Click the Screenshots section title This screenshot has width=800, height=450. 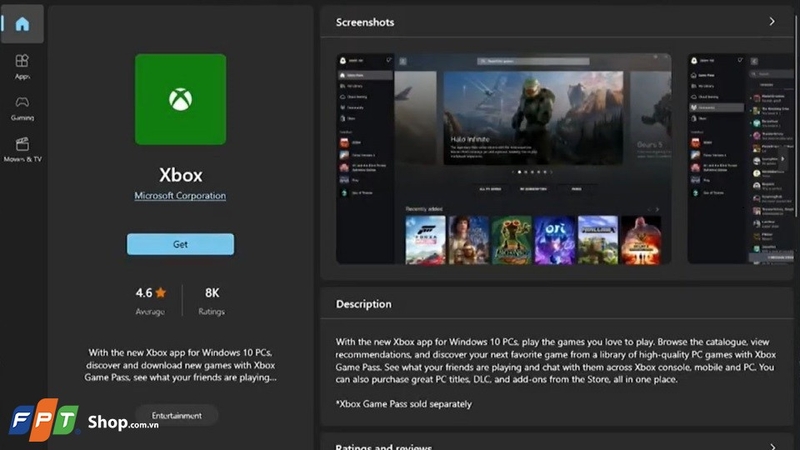click(365, 22)
